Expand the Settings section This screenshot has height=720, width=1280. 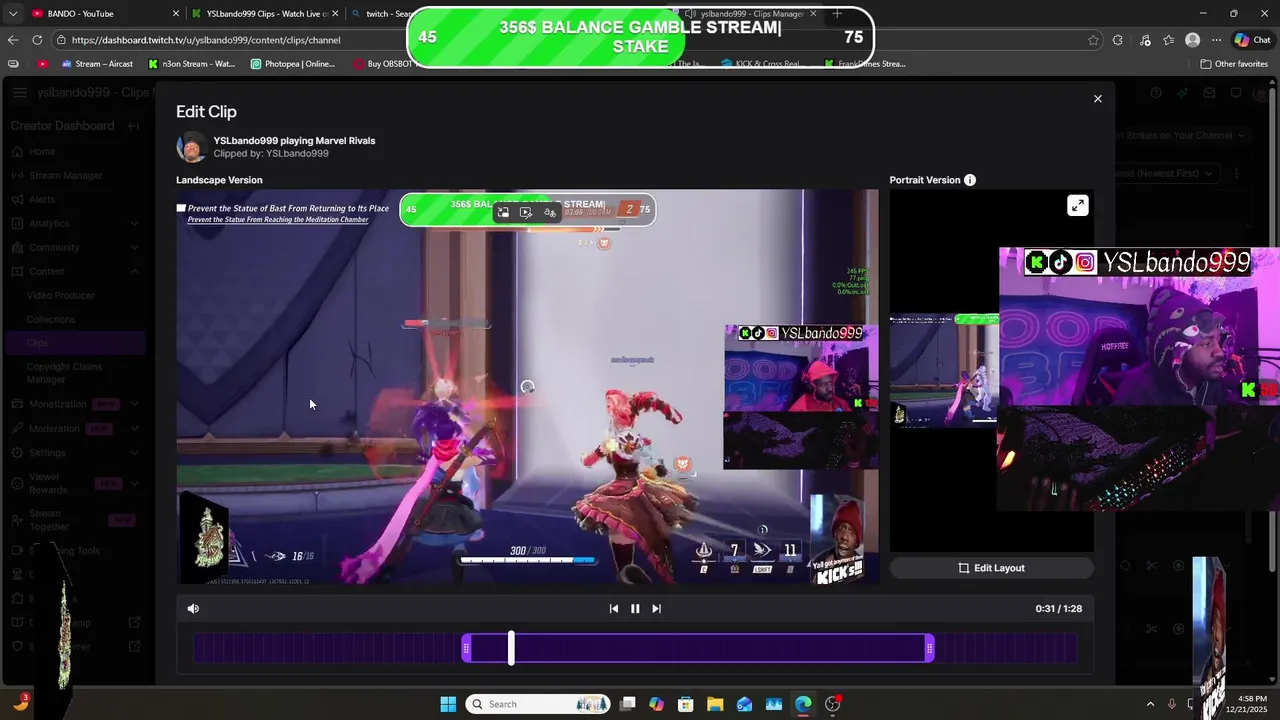[75, 452]
